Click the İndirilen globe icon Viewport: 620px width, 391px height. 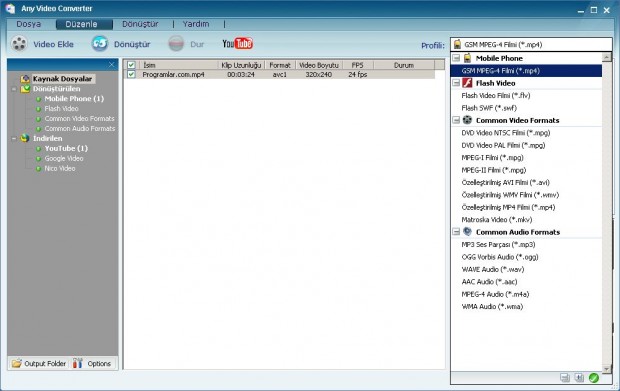click(x=25, y=138)
